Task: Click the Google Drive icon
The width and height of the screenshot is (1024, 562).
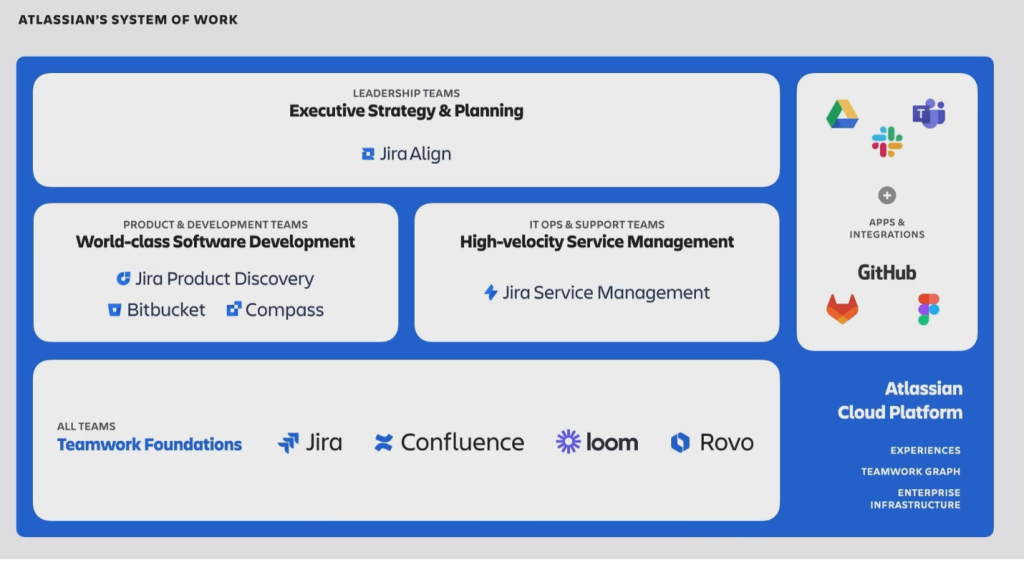Action: click(842, 114)
